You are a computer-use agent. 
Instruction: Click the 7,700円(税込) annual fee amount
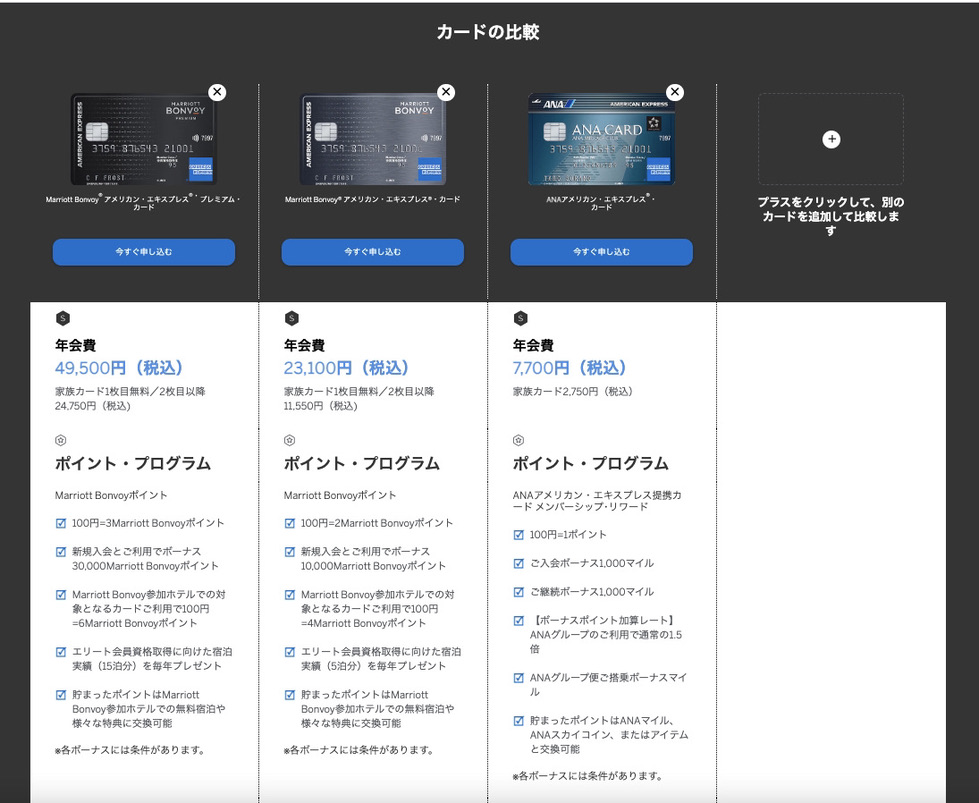coord(569,368)
